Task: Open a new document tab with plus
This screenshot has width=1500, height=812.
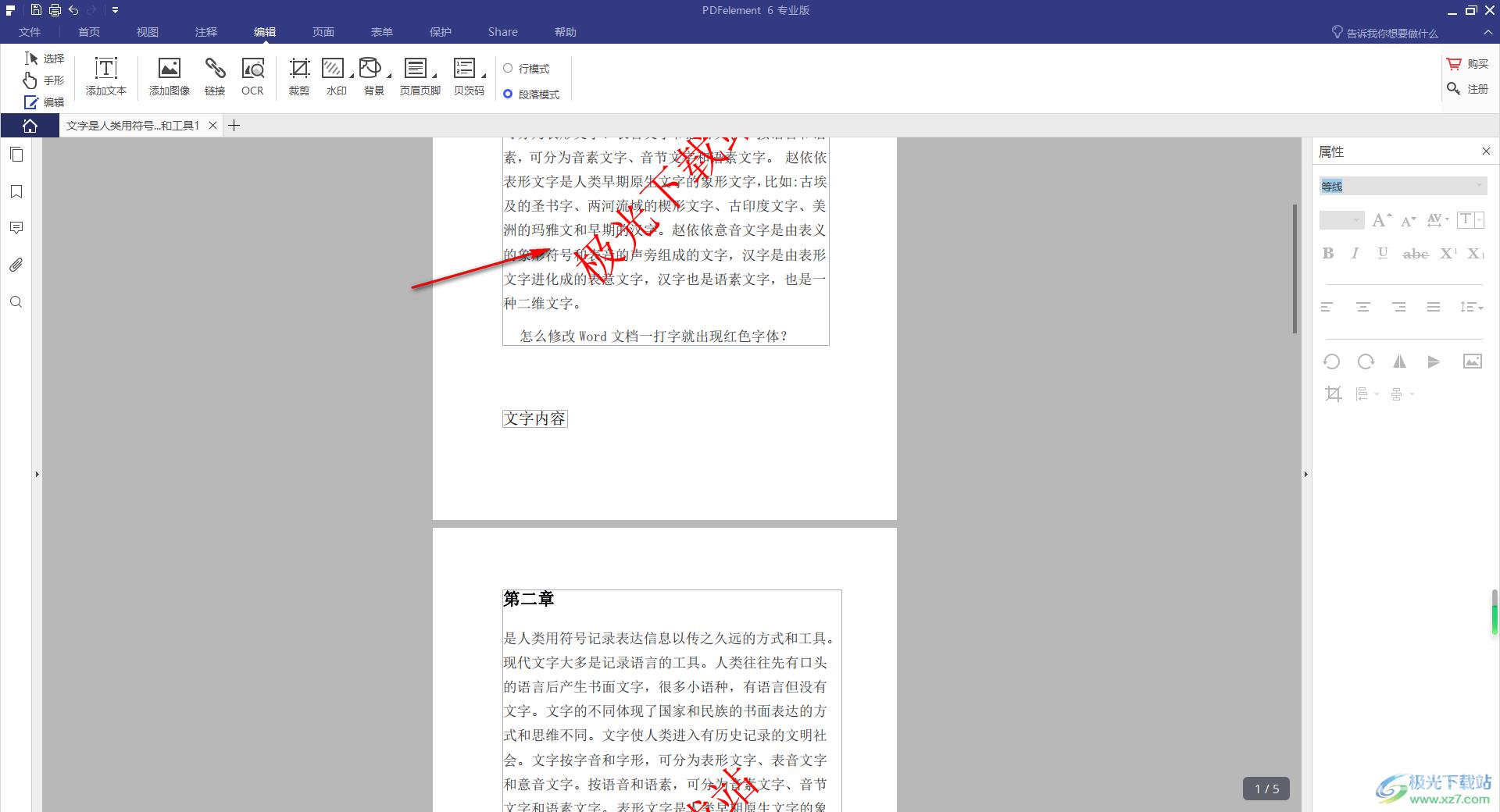Action: (x=234, y=126)
